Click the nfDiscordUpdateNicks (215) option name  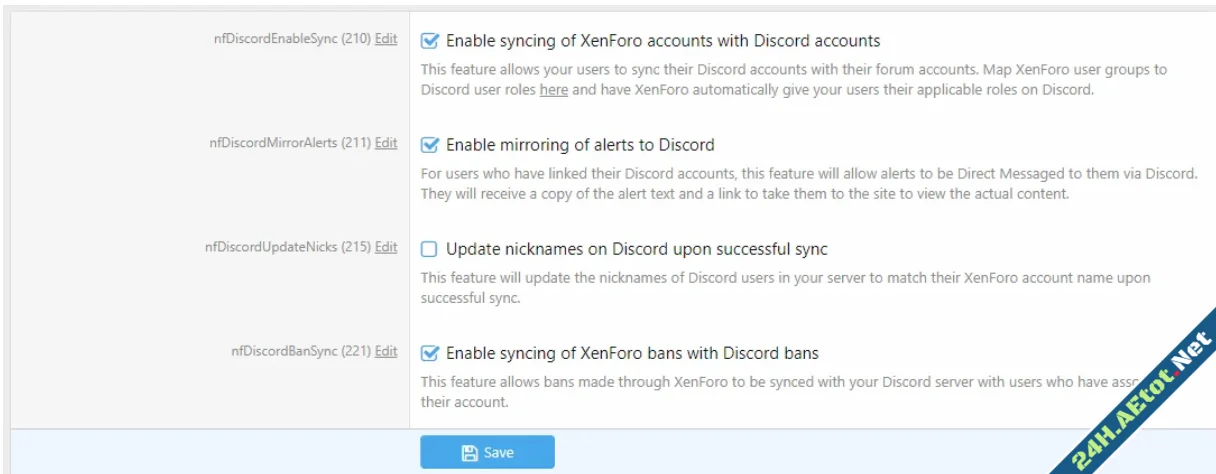[287, 247]
